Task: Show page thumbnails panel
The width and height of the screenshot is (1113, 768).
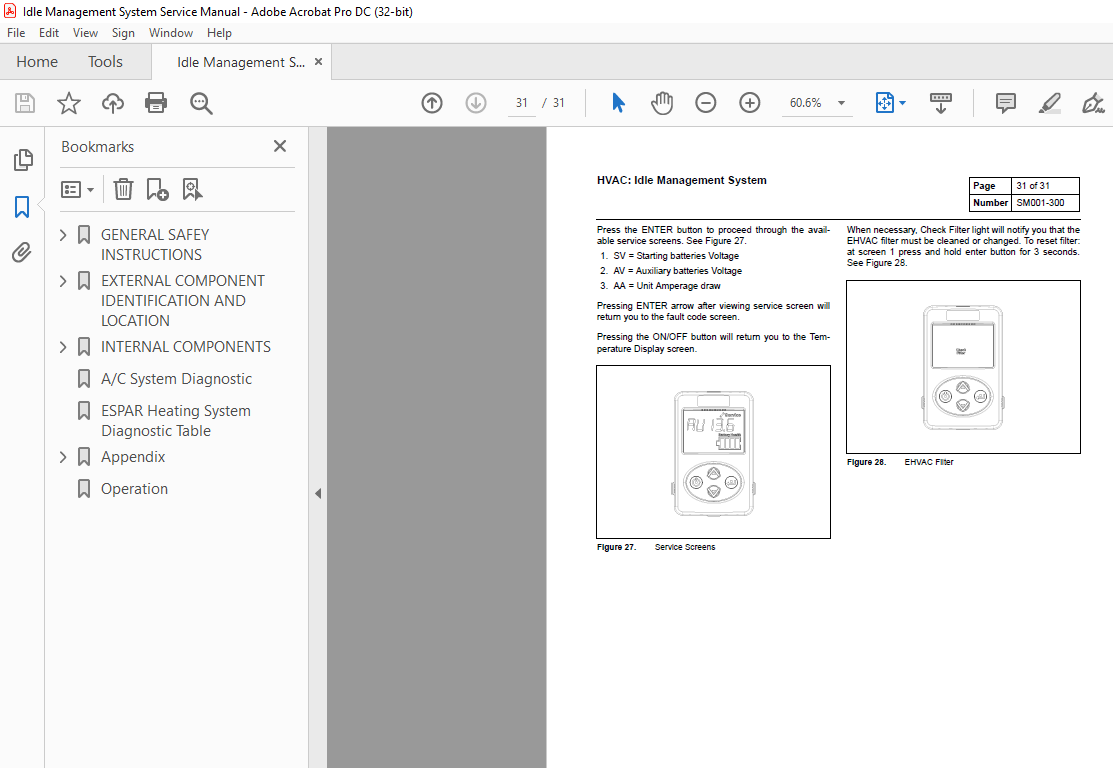Action: pyautogui.click(x=23, y=160)
